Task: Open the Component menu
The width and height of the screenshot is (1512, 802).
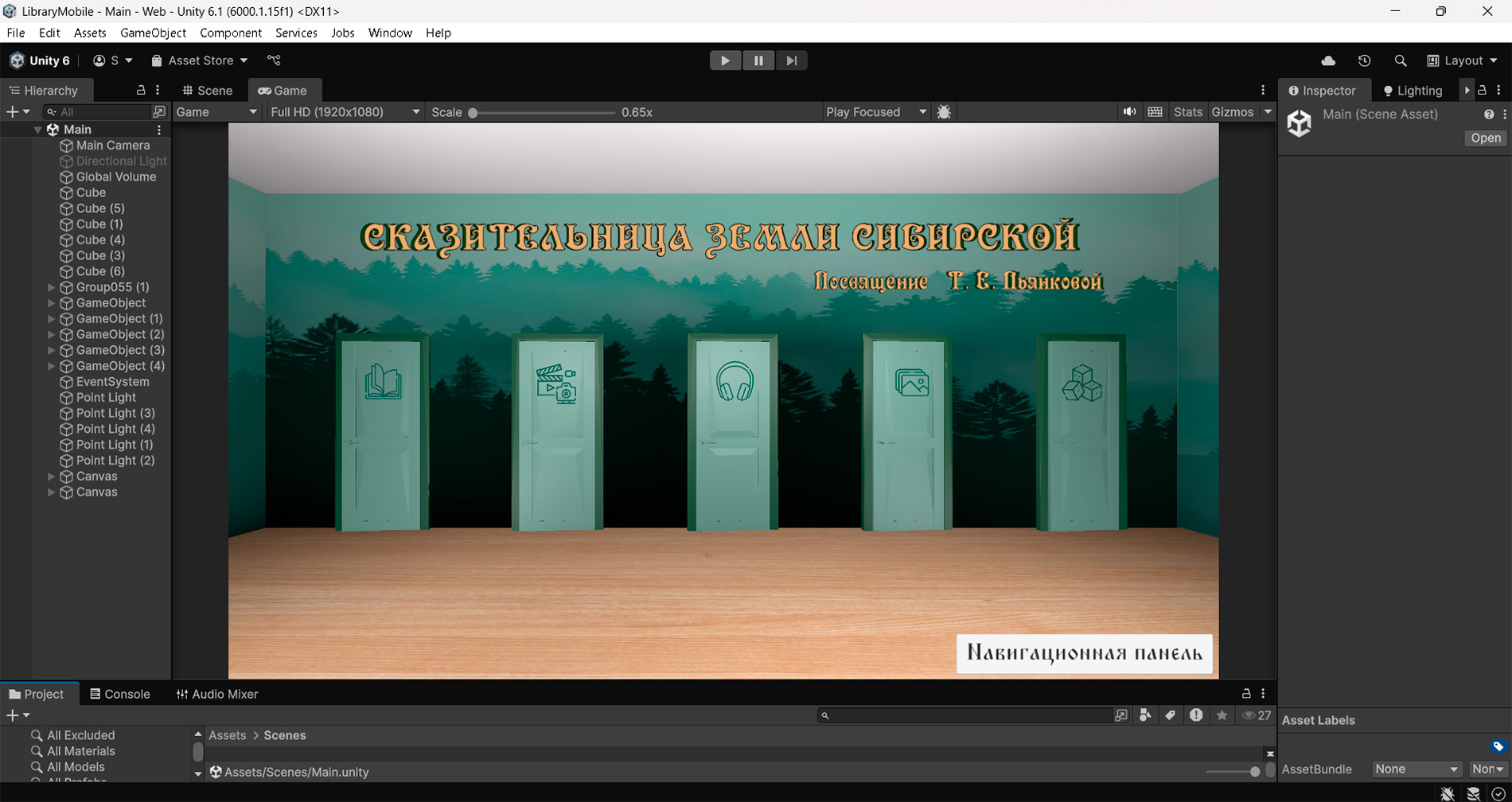Action: 230,33
